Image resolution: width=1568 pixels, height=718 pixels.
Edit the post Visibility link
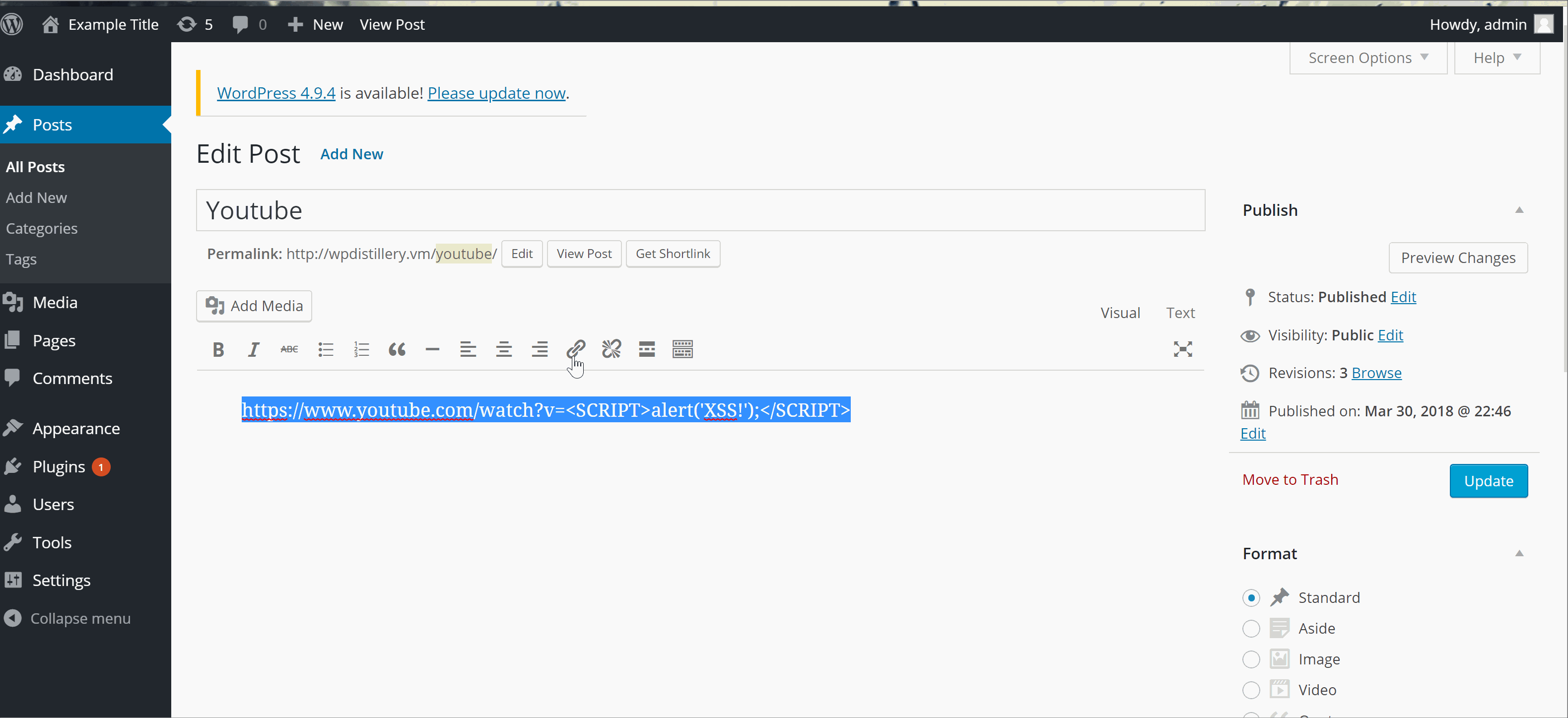click(1390, 335)
